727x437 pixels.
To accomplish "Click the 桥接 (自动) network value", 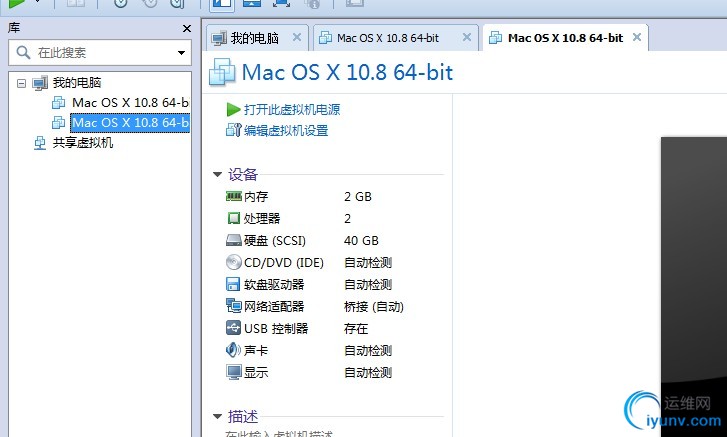I will coord(374,307).
